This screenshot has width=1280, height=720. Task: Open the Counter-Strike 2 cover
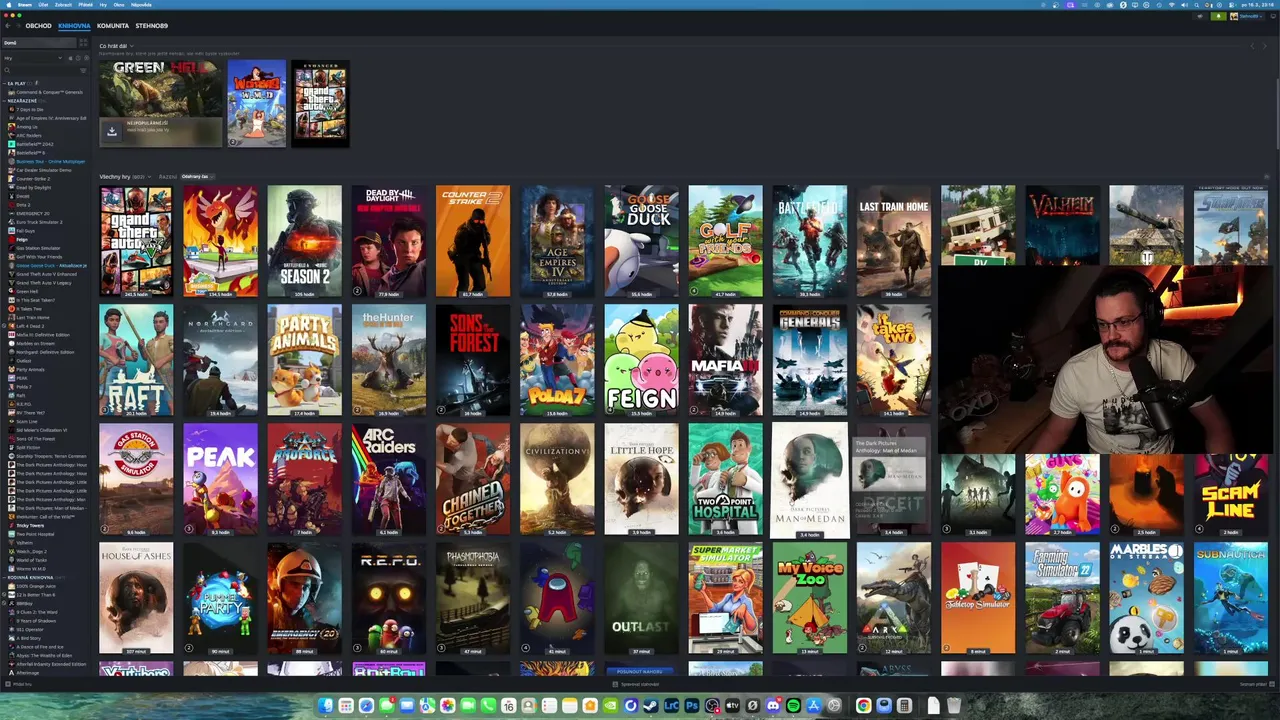pos(473,241)
